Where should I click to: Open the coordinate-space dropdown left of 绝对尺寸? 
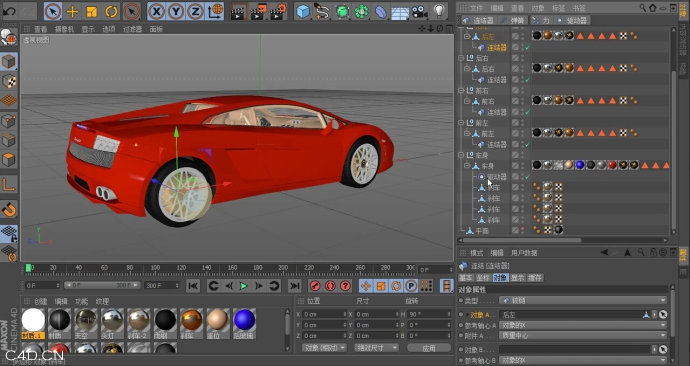pyautogui.click(x=324, y=348)
